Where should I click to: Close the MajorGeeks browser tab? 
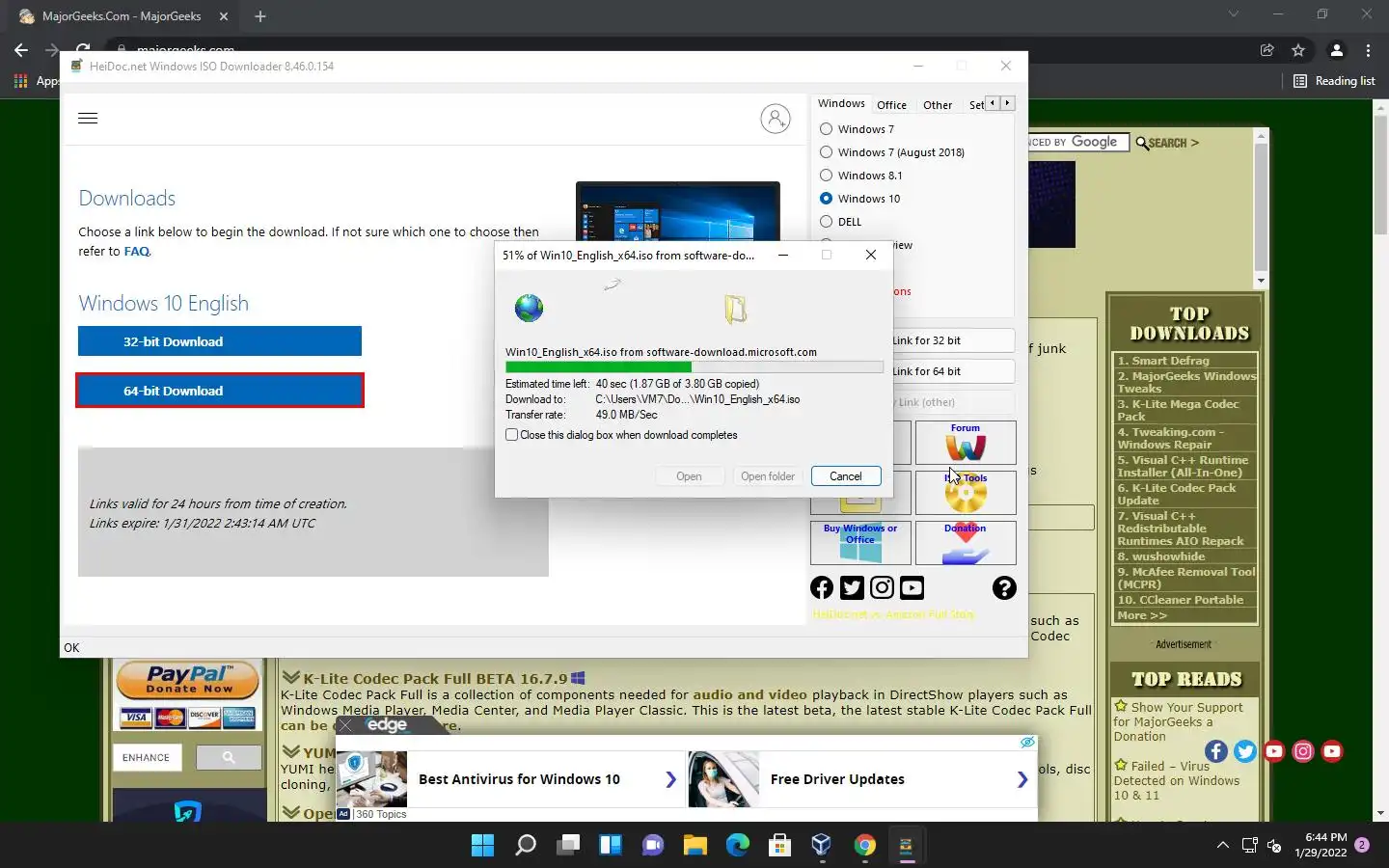tap(224, 16)
